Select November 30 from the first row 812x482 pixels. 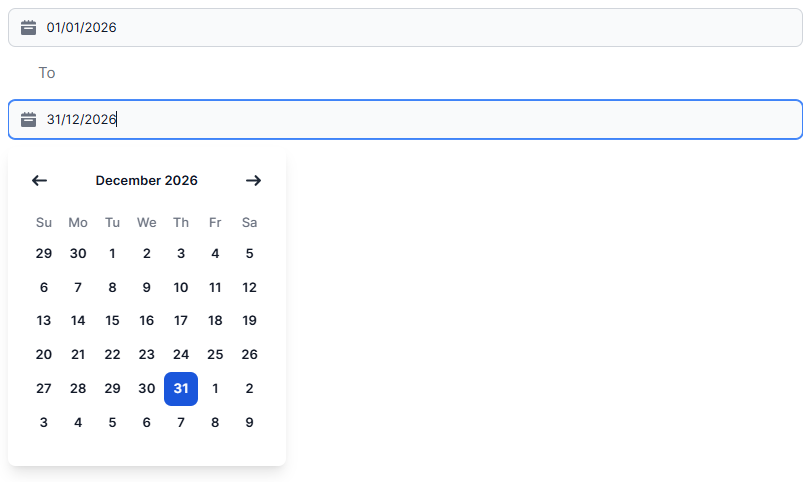(x=78, y=254)
